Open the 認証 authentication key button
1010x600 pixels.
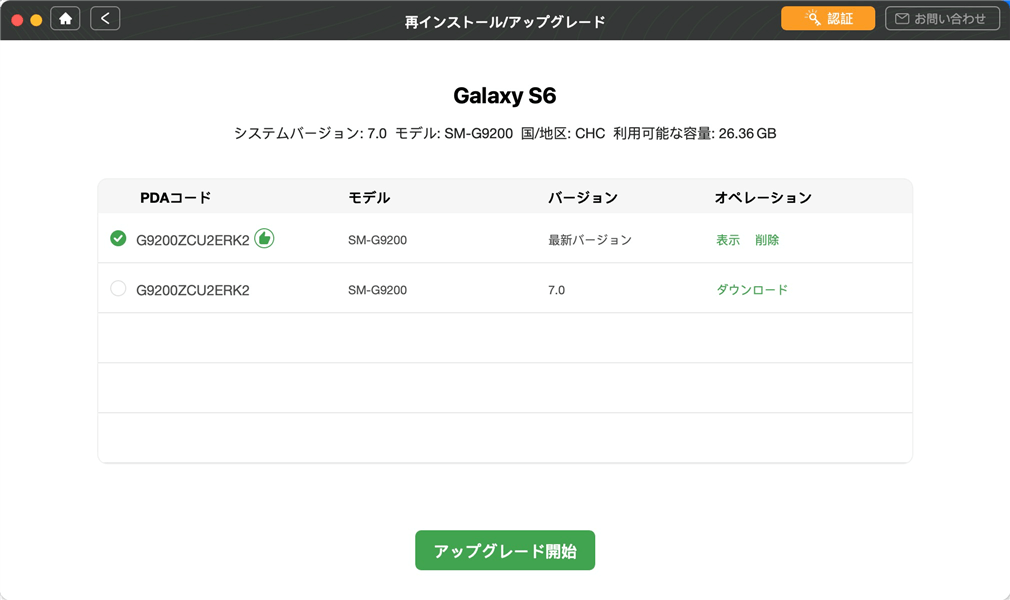(x=827, y=18)
